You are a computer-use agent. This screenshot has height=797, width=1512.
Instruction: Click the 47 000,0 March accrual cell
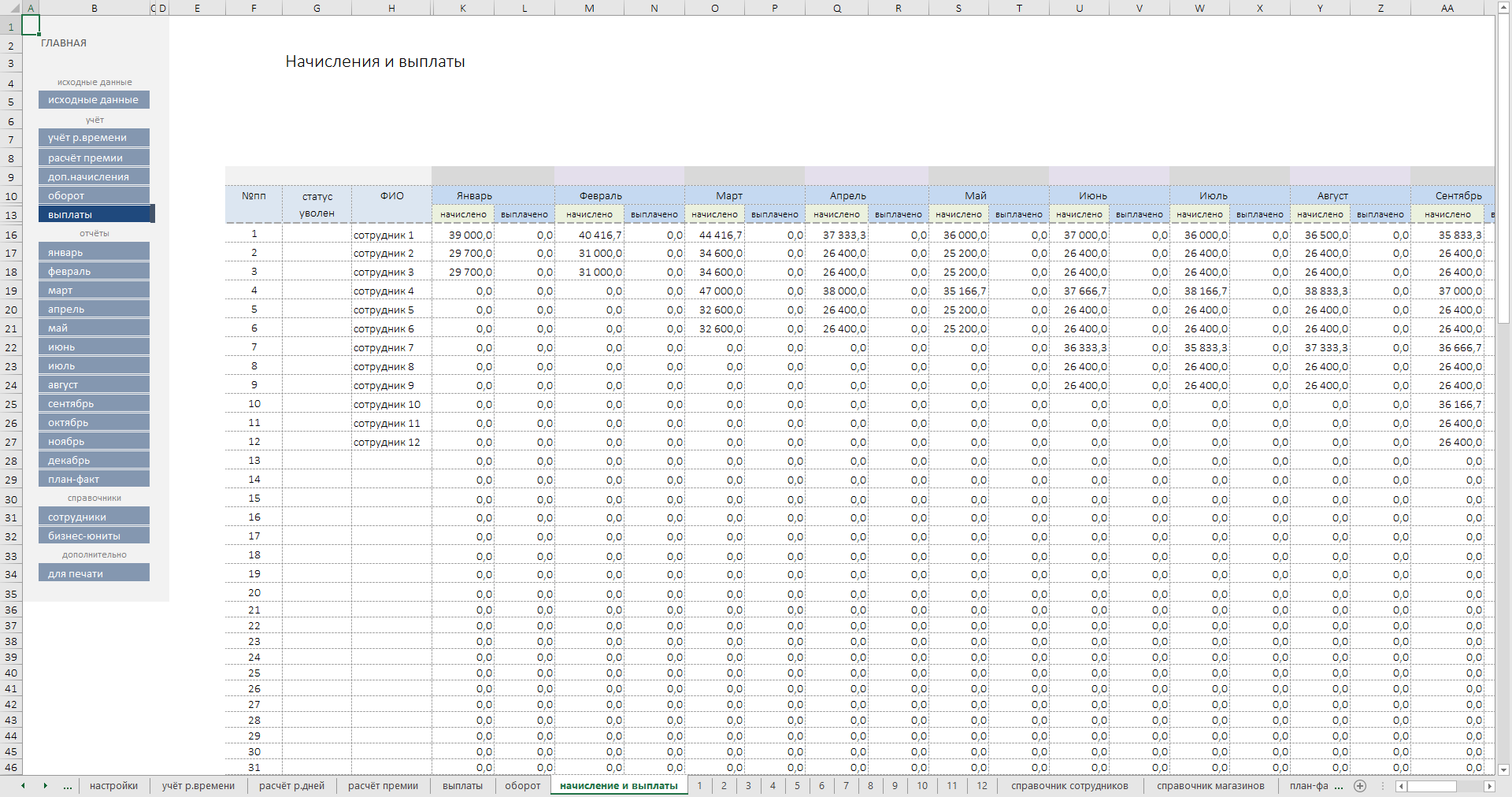[715, 291]
